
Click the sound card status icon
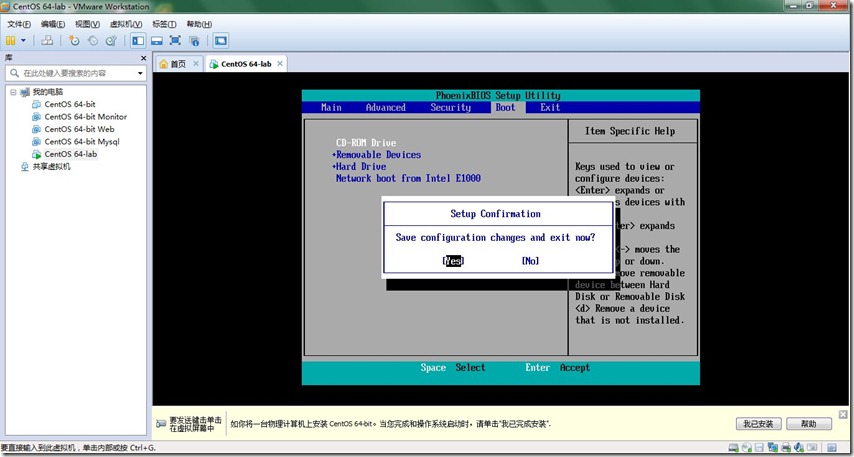(x=799, y=447)
